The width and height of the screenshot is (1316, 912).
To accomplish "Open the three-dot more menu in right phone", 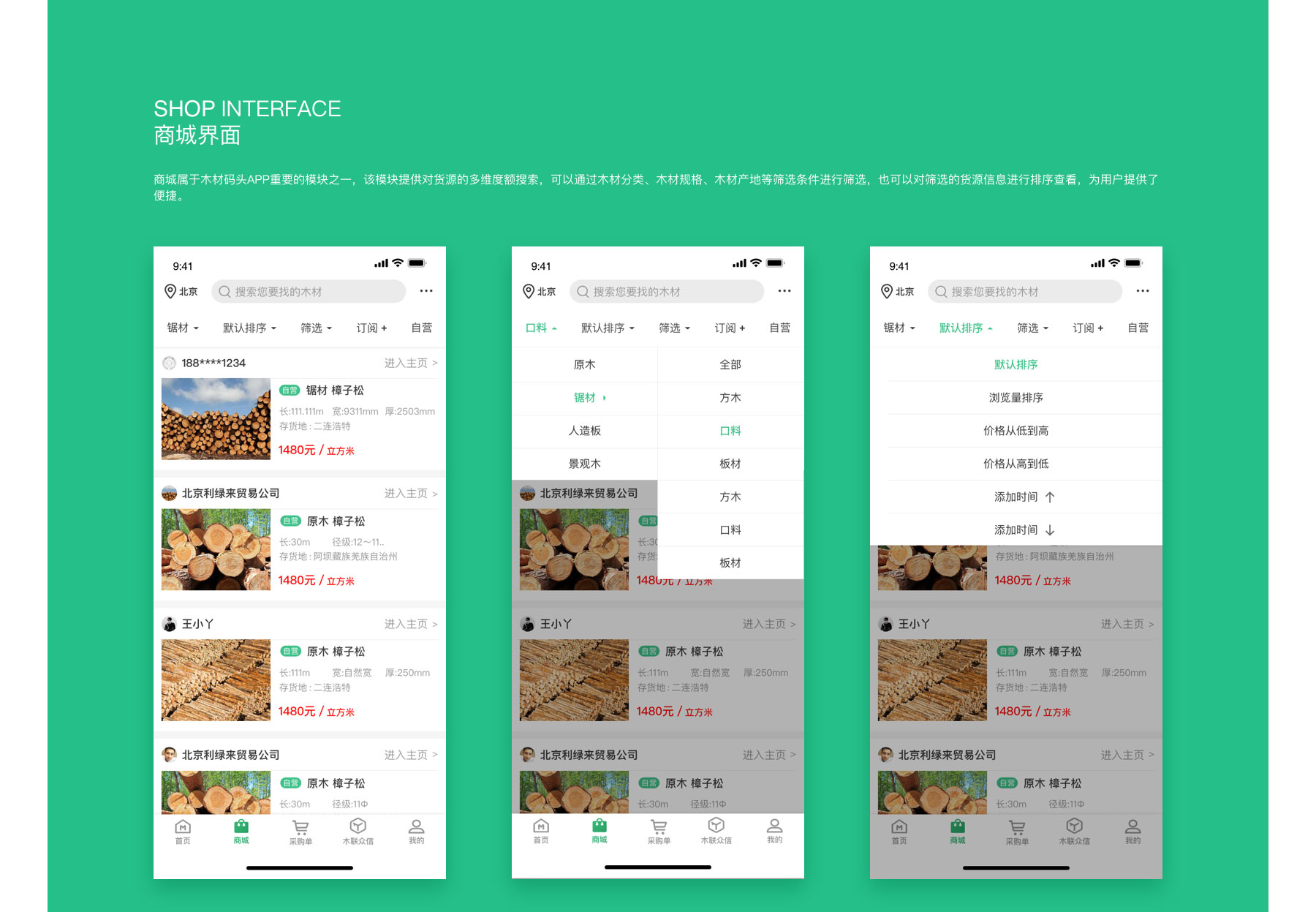I will click(x=1143, y=291).
